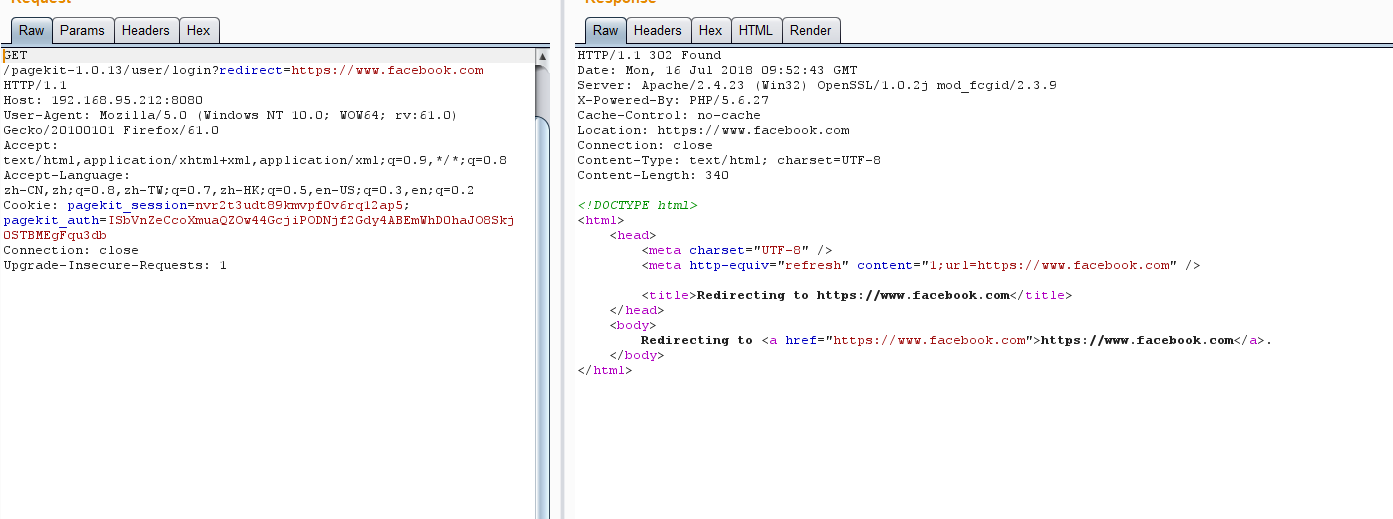The height and width of the screenshot is (519, 1393).
Task: Click the redirect parameter URL in request
Action: pyautogui.click(x=387, y=70)
